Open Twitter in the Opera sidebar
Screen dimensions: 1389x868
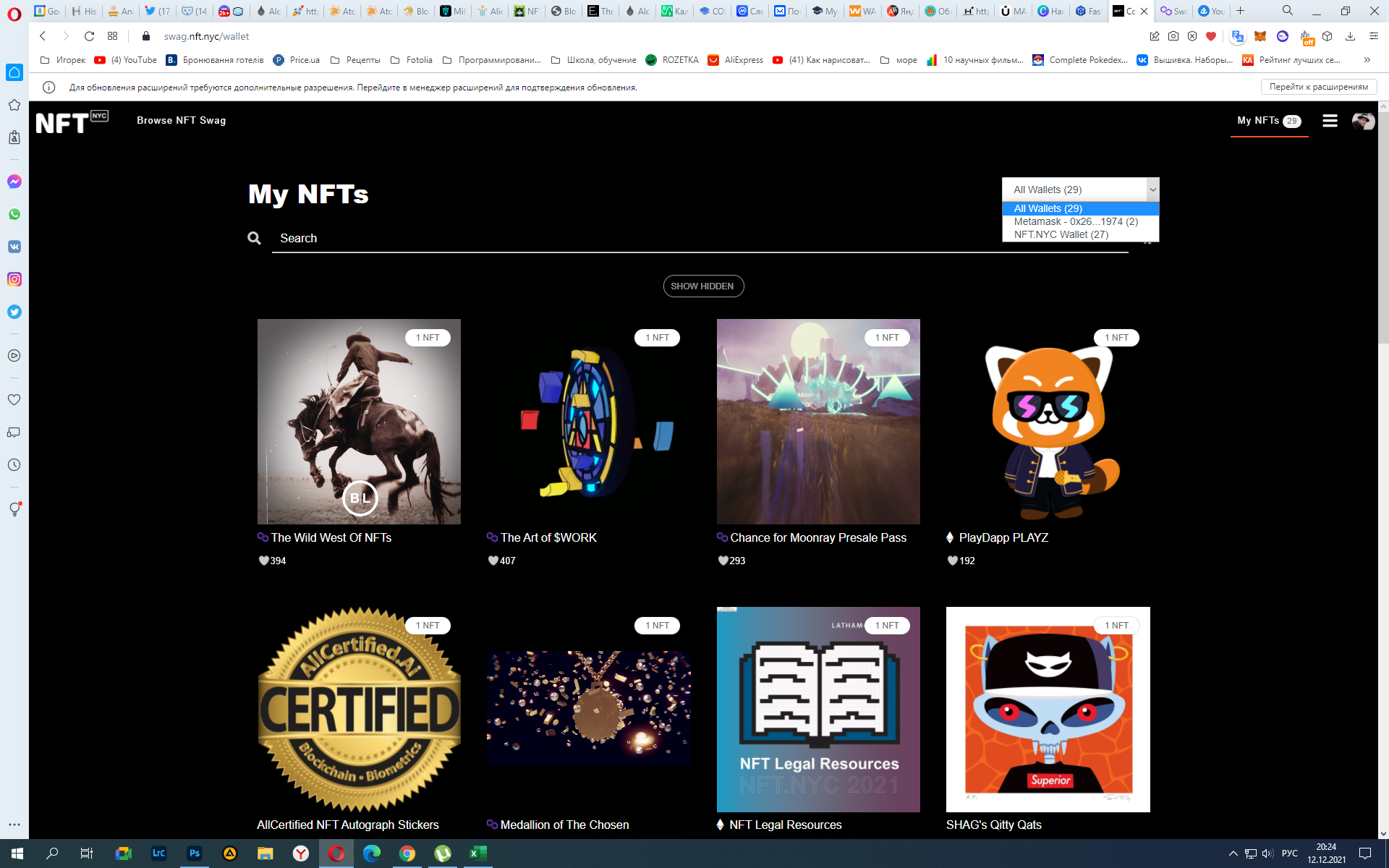(x=14, y=312)
